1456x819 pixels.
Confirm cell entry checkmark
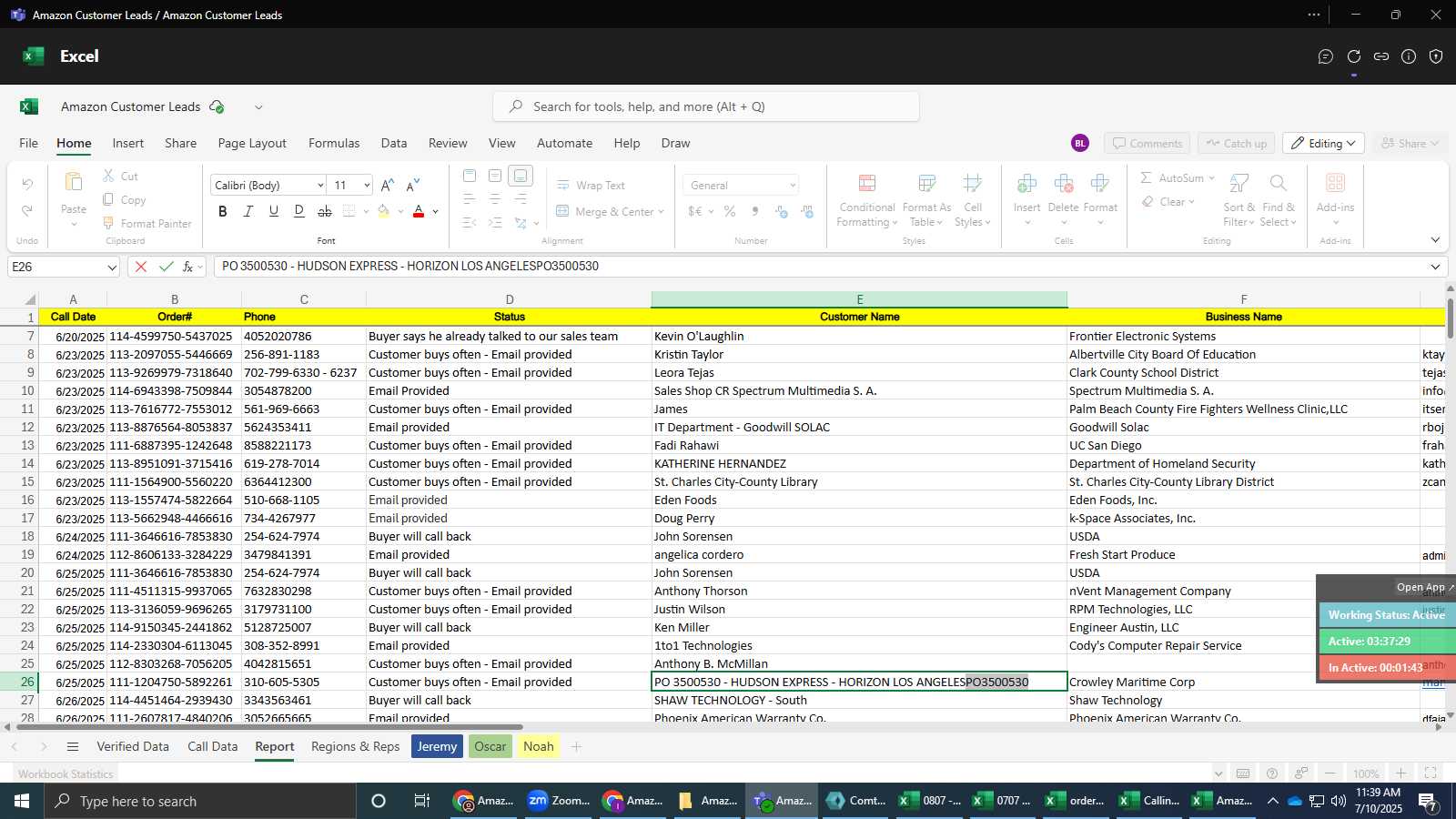(166, 267)
